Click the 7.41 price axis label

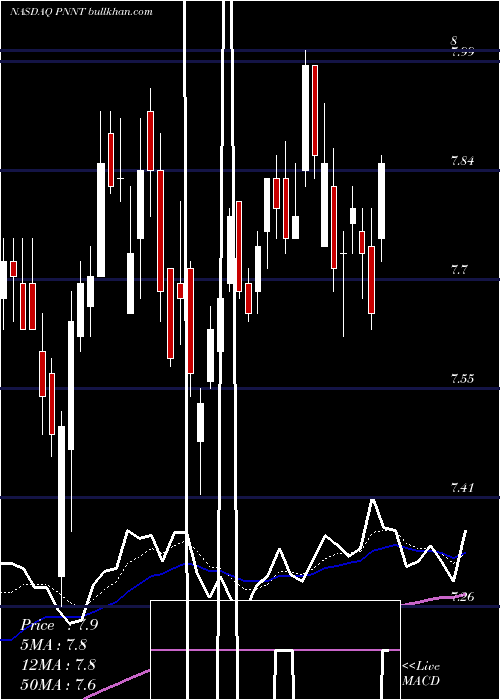pos(462,488)
